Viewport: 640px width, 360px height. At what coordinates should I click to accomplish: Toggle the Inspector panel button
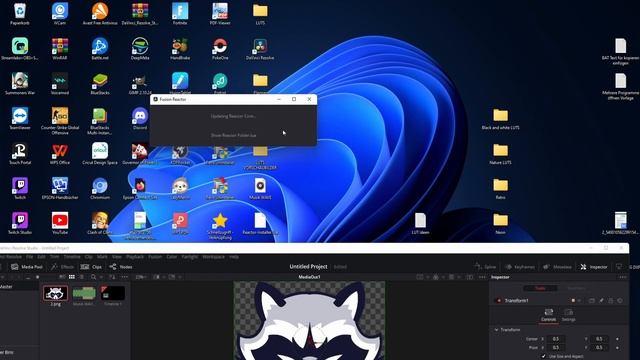click(594, 267)
